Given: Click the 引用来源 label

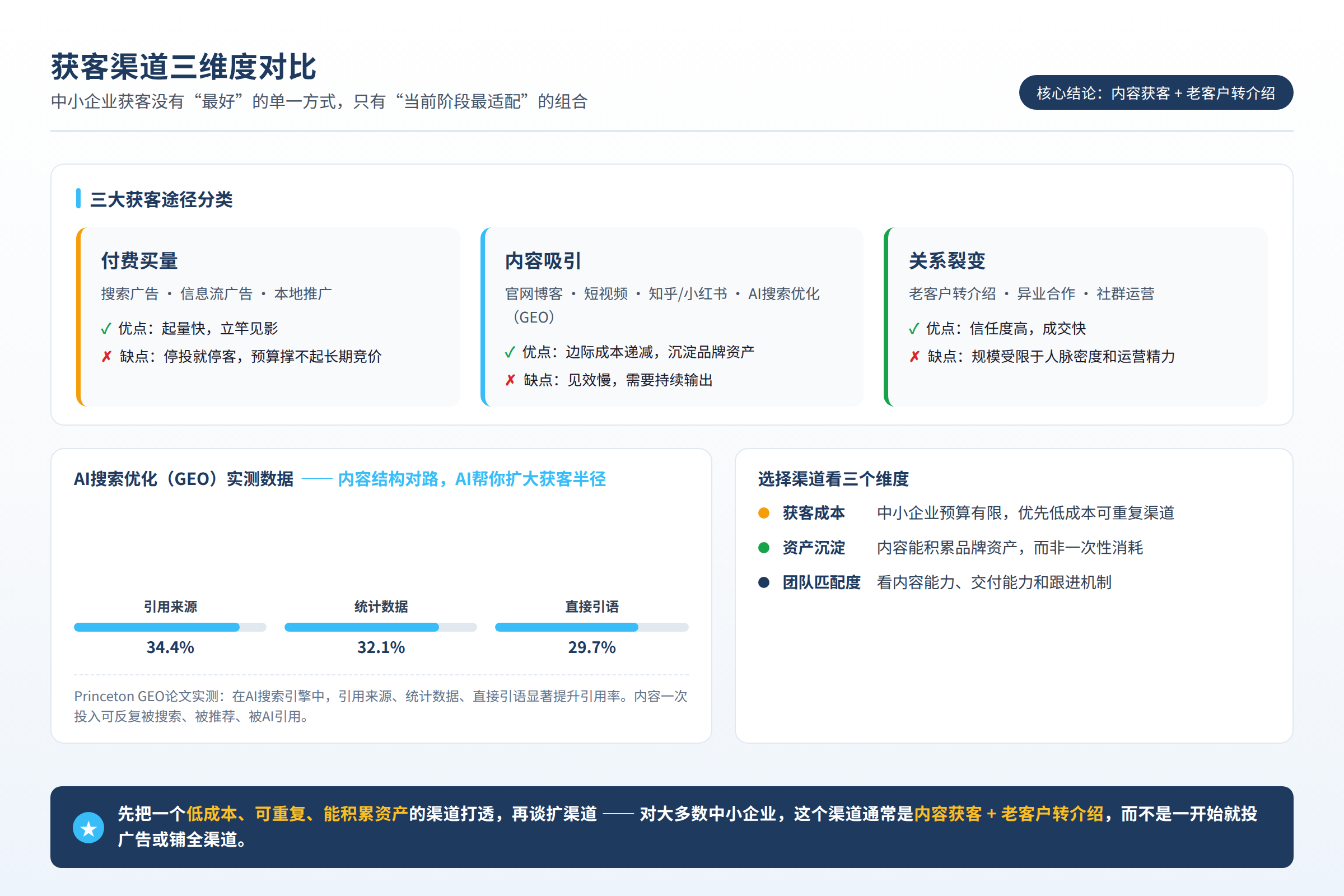Looking at the screenshot, I should tap(170, 606).
